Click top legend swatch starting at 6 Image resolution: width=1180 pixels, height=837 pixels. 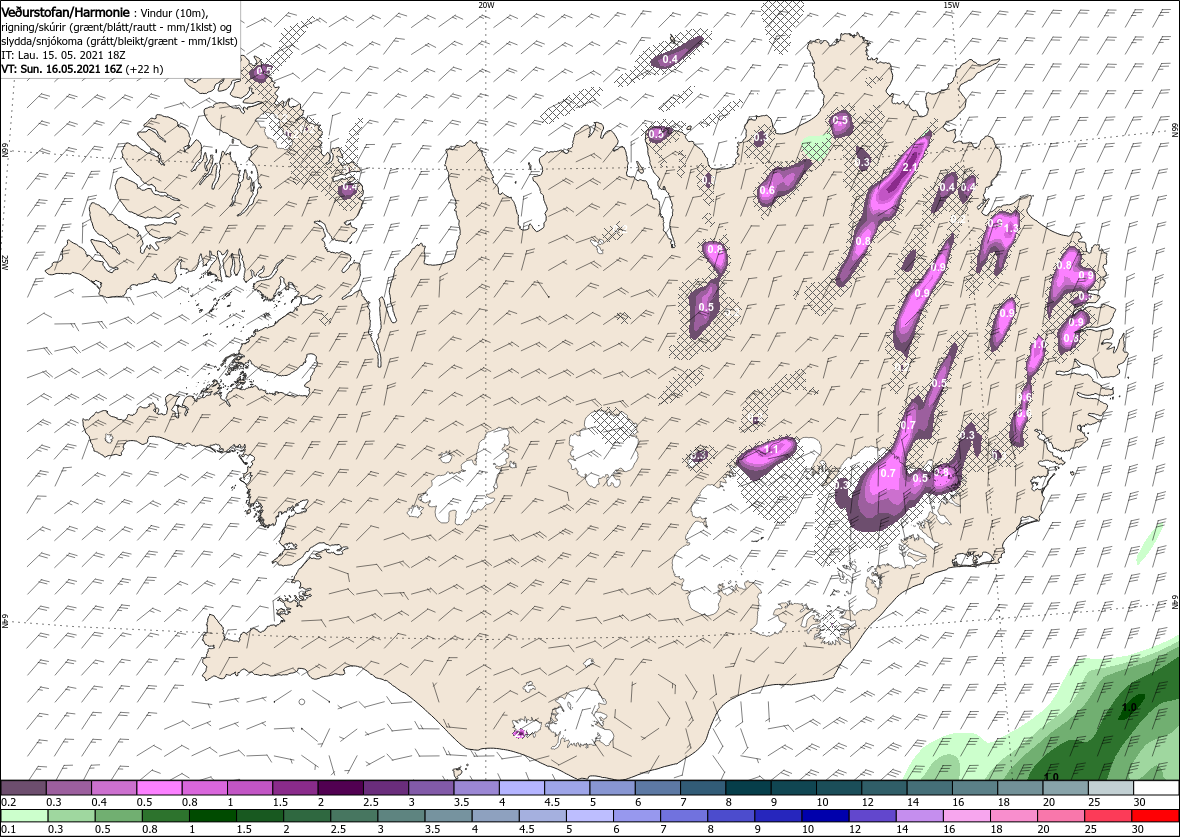coord(658,787)
